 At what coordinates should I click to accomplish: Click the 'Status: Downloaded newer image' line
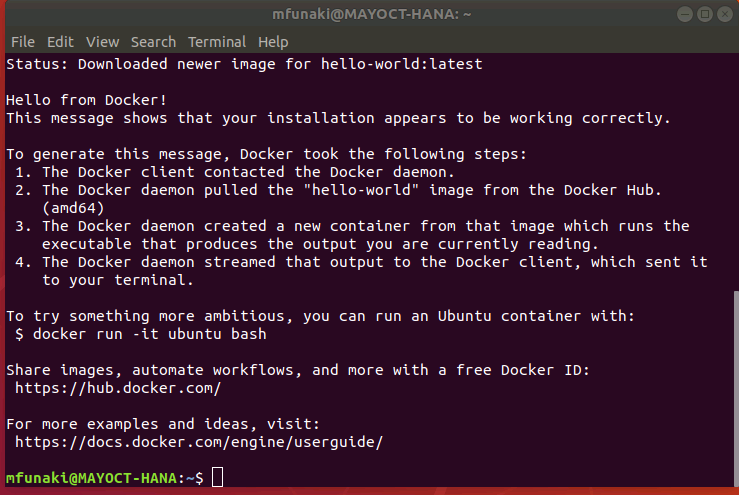pos(244,64)
